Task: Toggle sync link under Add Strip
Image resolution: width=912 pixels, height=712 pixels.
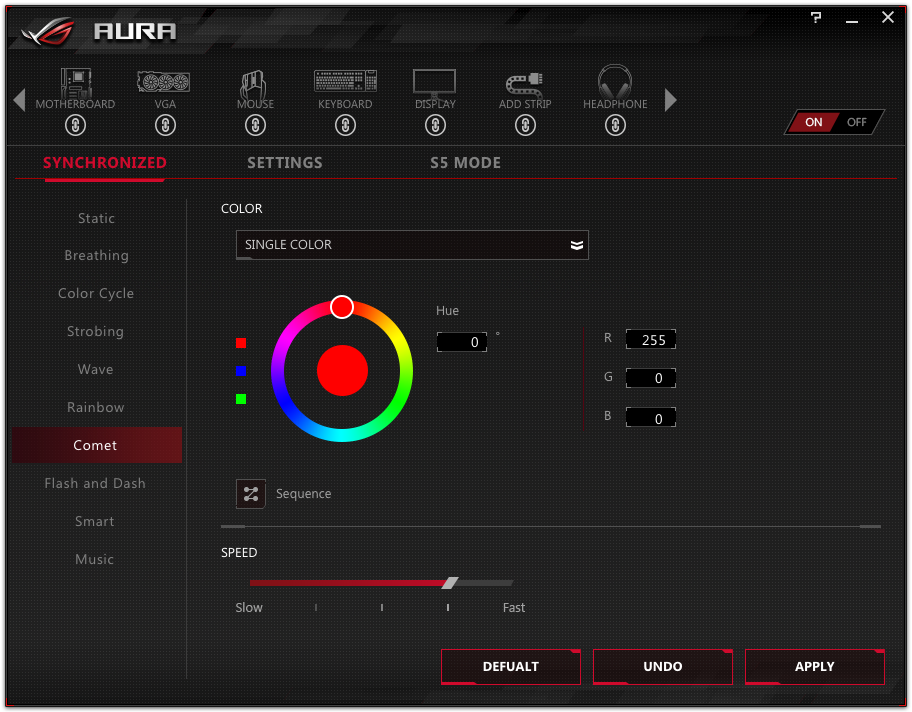Action: (525, 125)
